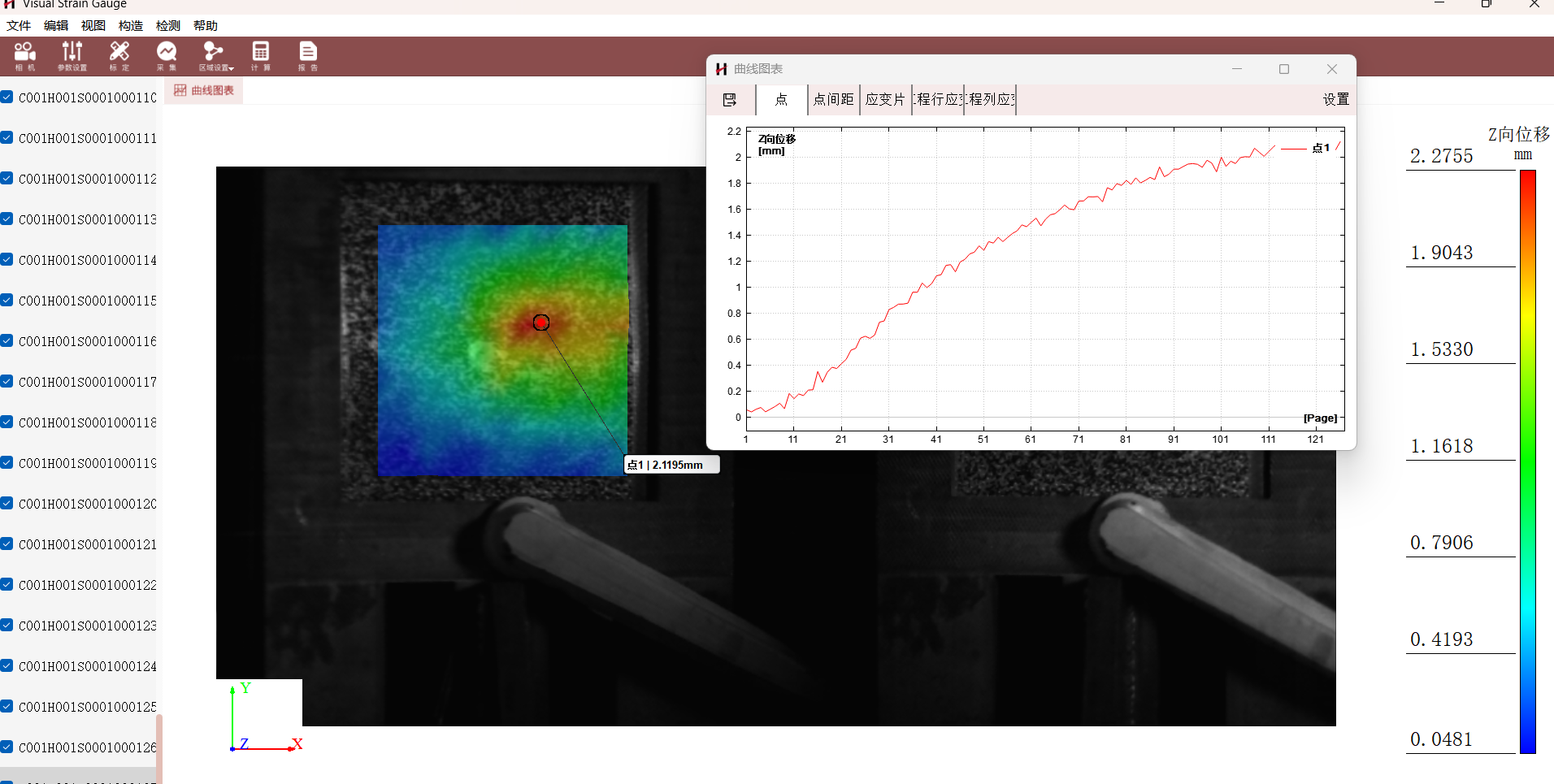The image size is (1554, 784).
Task: Toggle checkbox for C001H001S0001000114
Action: click(x=7, y=259)
